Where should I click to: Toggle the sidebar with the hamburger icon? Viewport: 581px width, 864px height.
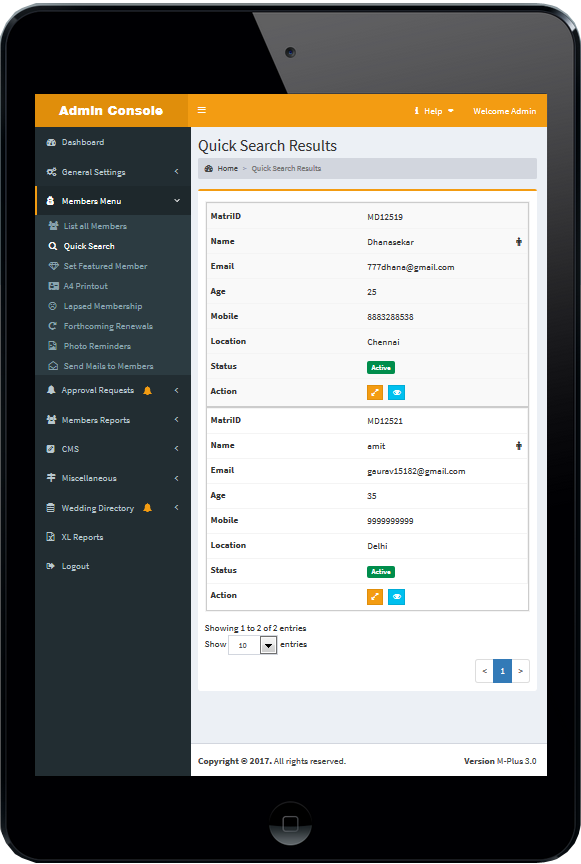click(202, 110)
